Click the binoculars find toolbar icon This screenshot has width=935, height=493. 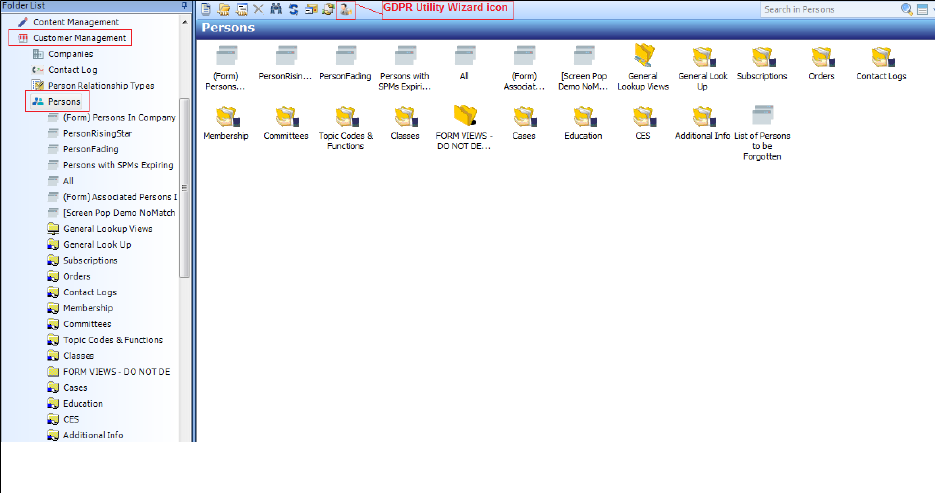click(x=276, y=9)
